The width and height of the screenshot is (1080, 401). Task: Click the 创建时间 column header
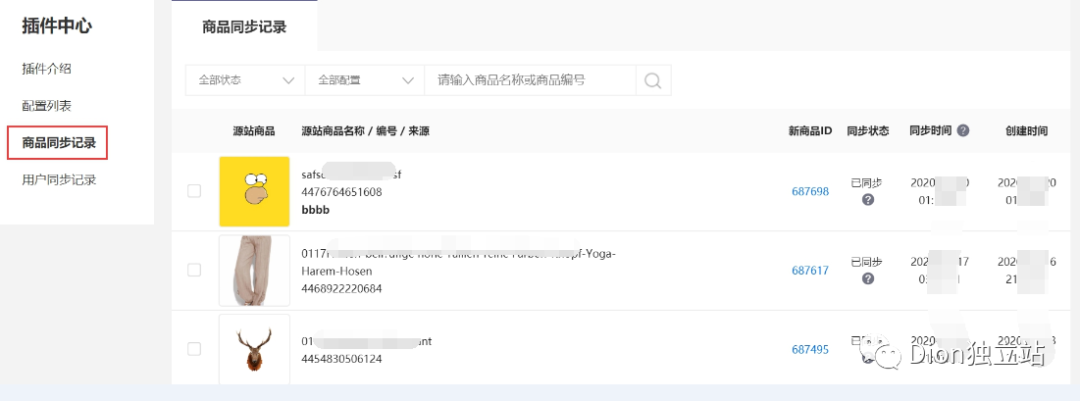(1026, 131)
